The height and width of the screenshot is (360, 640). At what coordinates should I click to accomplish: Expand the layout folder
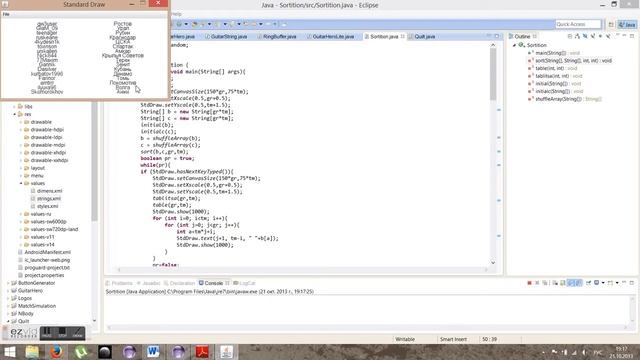tap(21, 168)
